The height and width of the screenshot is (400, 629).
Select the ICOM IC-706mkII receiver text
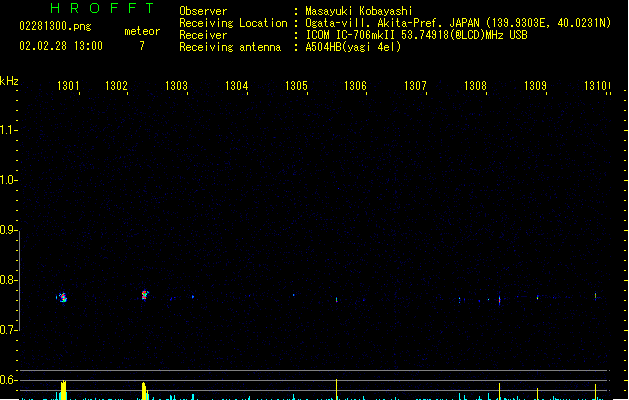click(416, 35)
